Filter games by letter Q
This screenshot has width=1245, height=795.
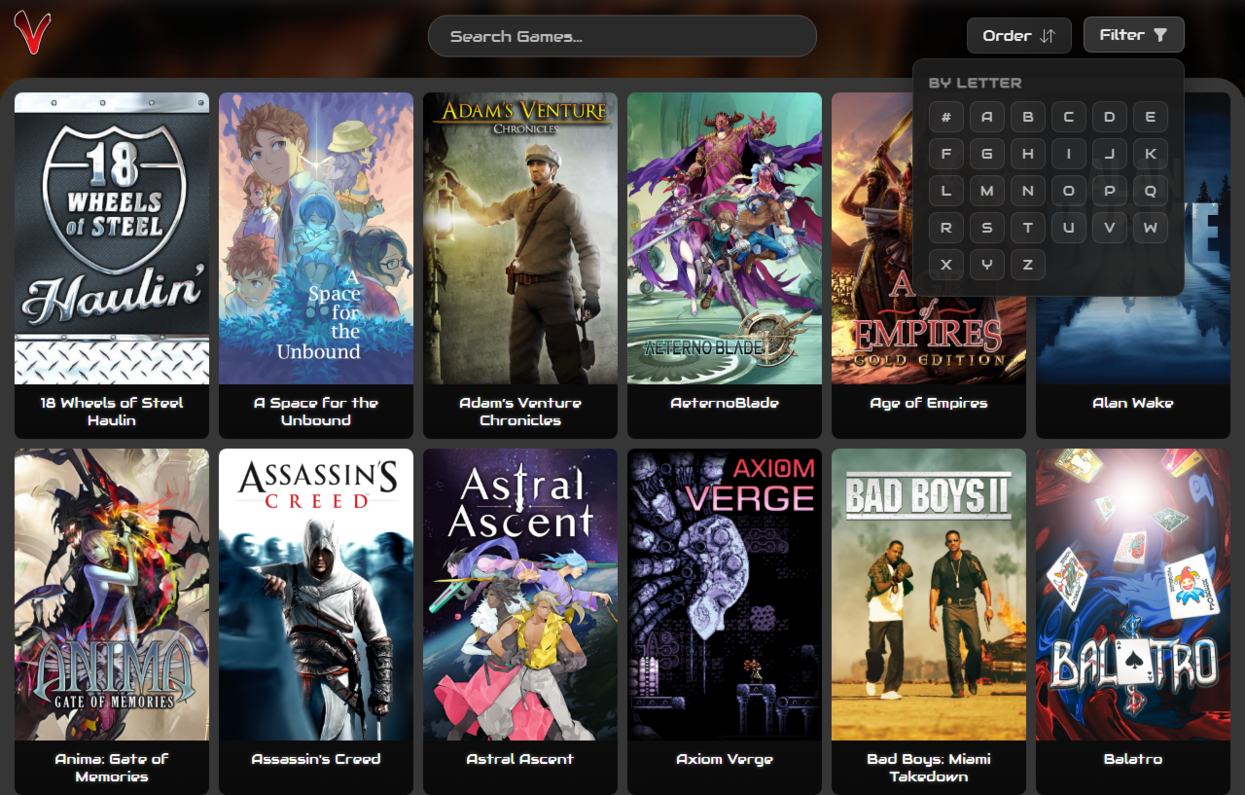click(1151, 191)
